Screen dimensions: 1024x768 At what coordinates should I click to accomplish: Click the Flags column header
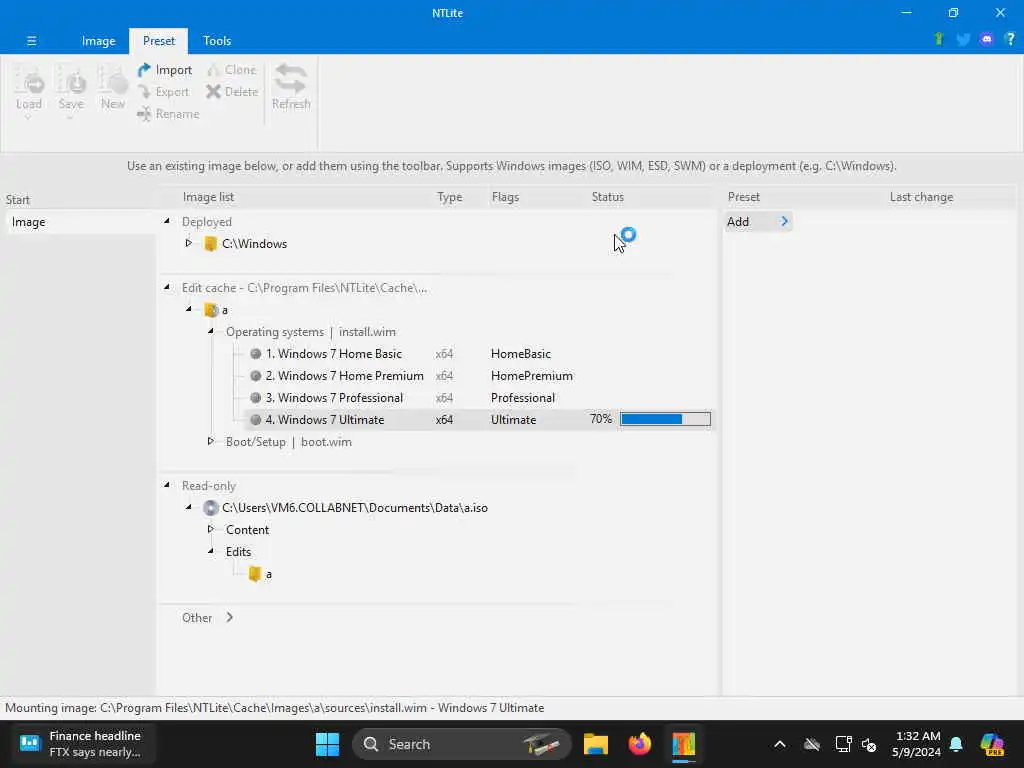coord(505,197)
